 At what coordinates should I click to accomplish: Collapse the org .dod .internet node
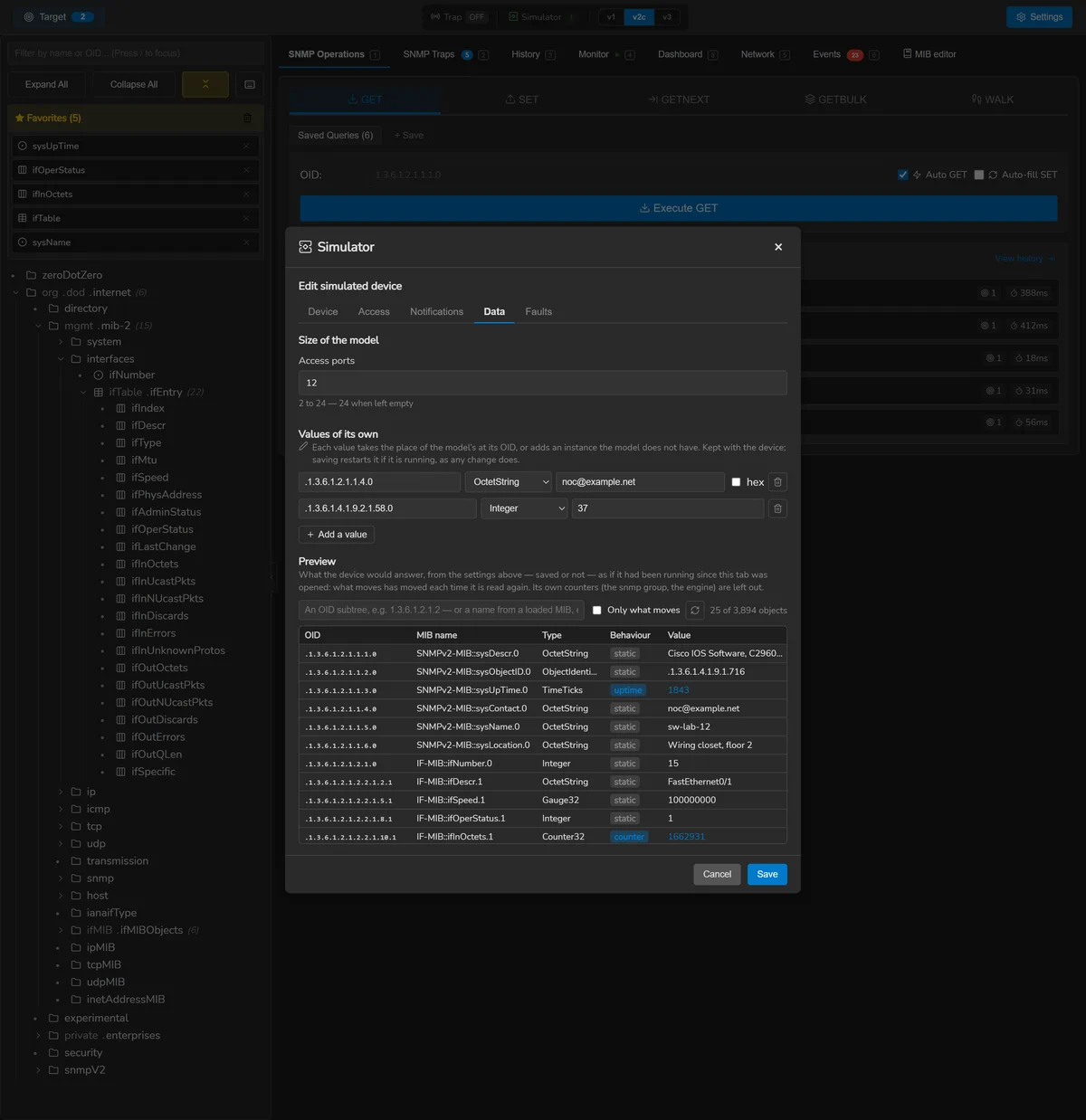click(16, 292)
